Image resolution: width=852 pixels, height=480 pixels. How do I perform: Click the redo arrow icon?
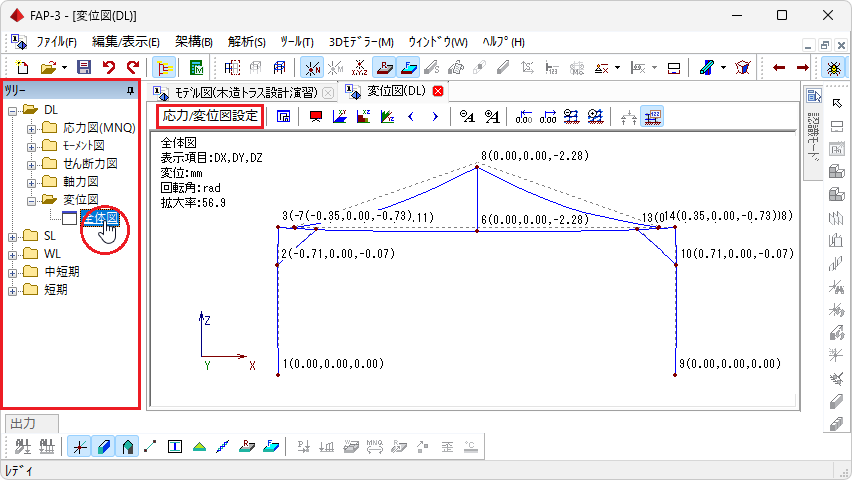(x=132, y=67)
